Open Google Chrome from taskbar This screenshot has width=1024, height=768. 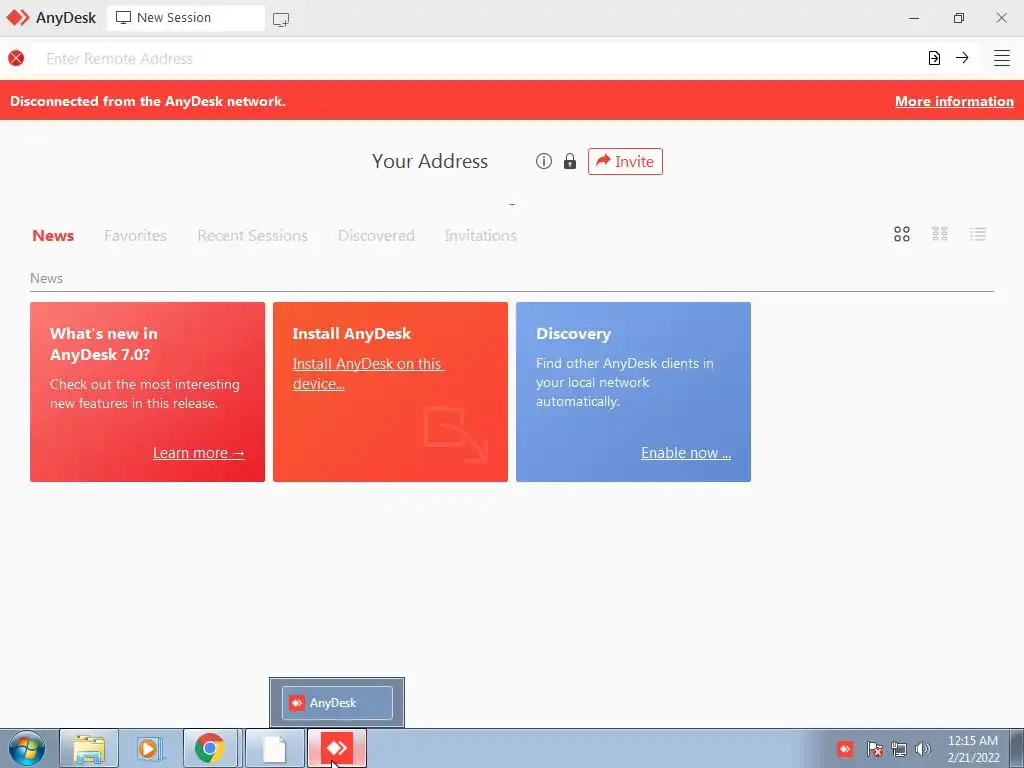(x=210, y=748)
